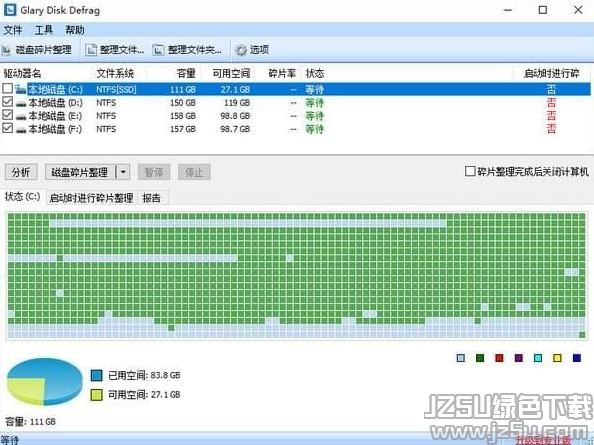Untick the 本地磁盘 (F:) checkbox
Image resolution: width=594 pixels, height=445 pixels.
[8, 128]
